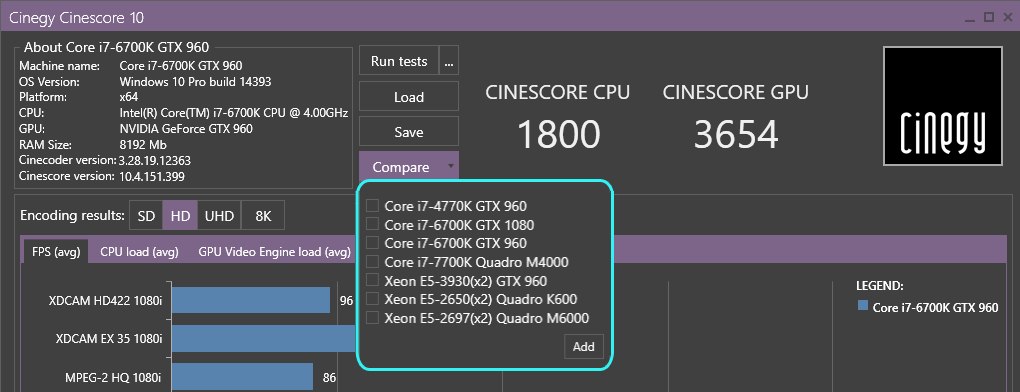Screen dimensions: 1020x392
Task: Click the MPEG-2 HQ 1080i bar
Action: tap(243, 376)
